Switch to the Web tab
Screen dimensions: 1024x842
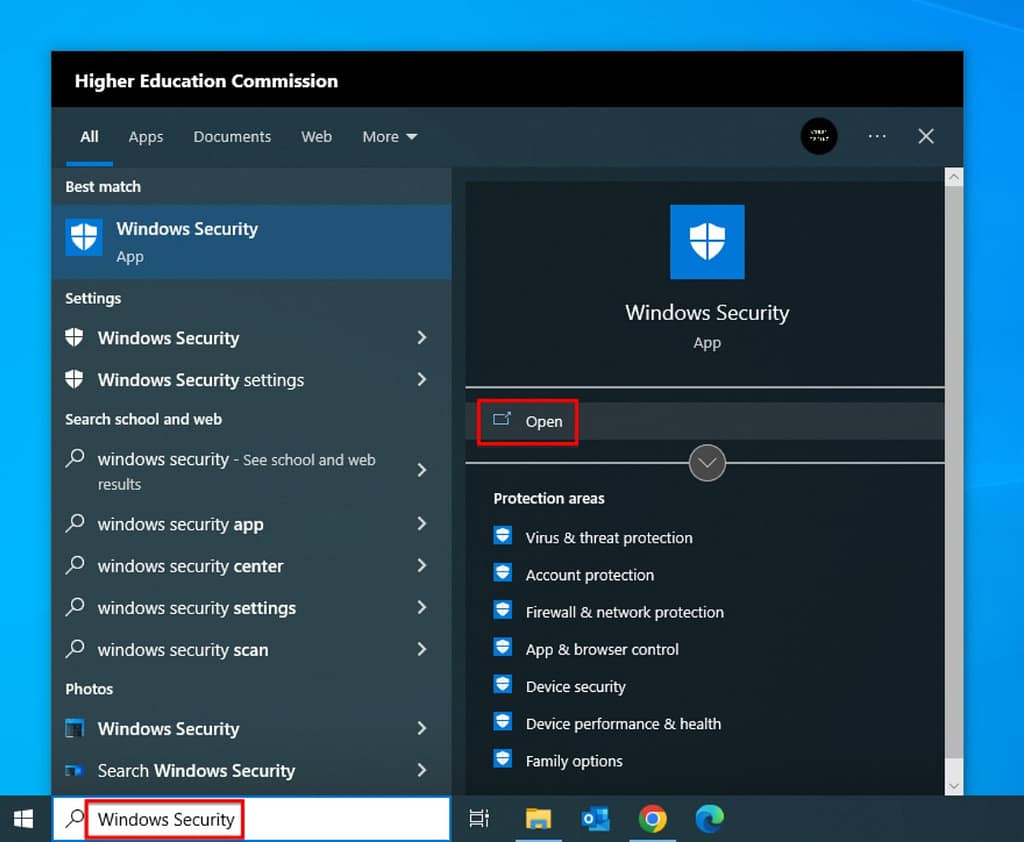[317, 137]
